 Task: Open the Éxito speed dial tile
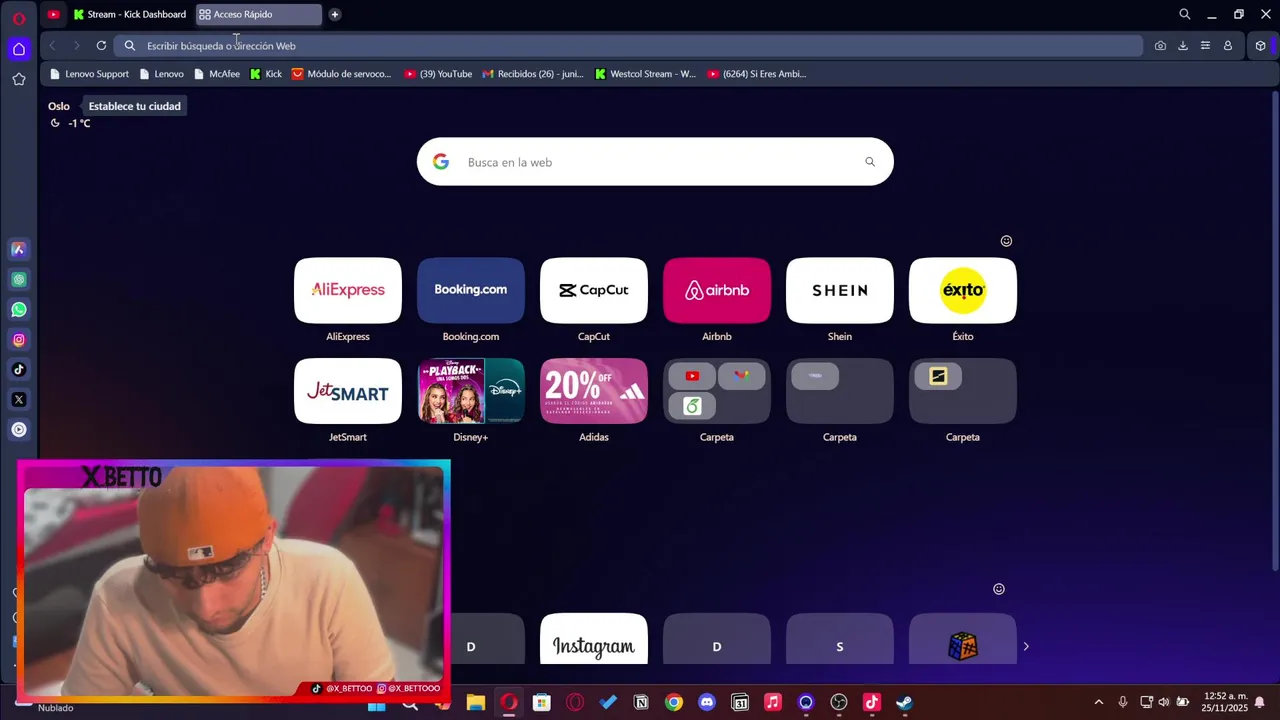(x=963, y=291)
